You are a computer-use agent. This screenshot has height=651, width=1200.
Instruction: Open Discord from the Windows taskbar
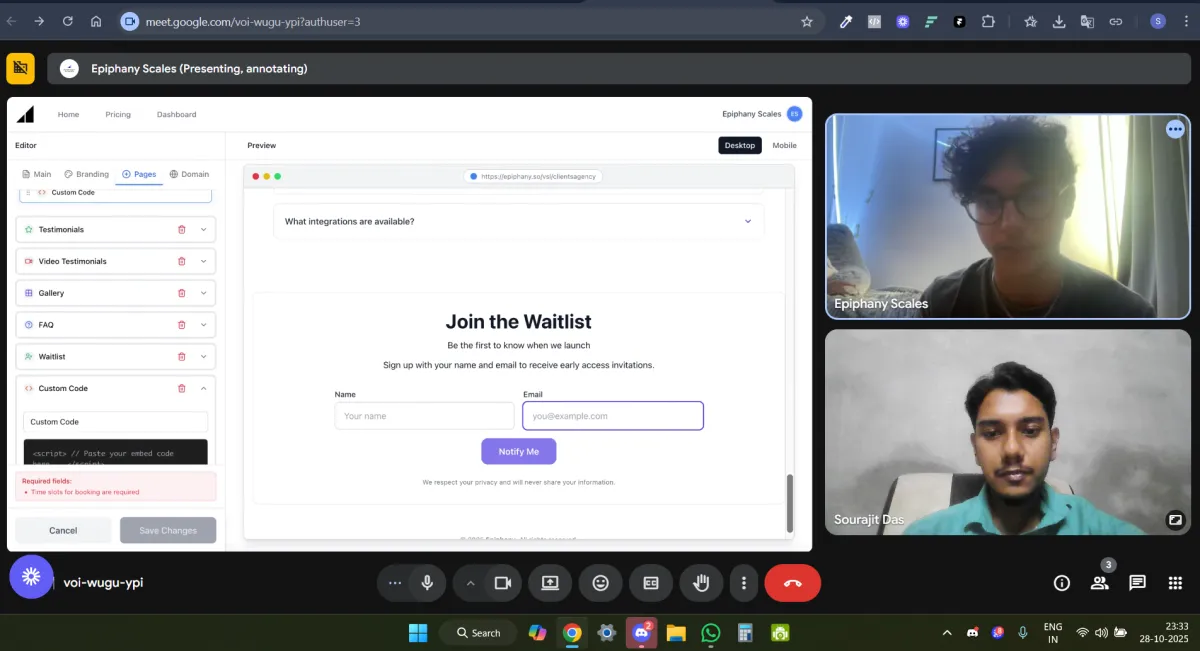coord(640,632)
